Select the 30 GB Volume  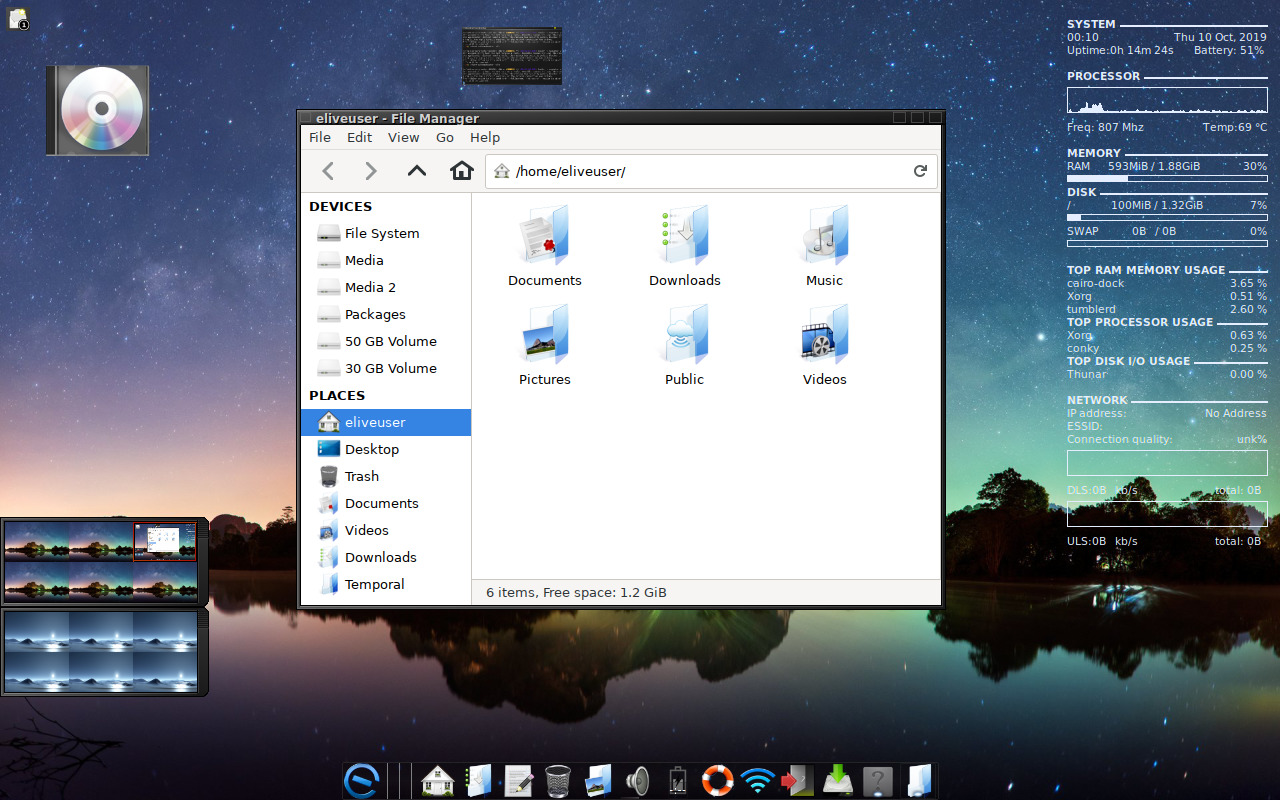click(x=386, y=368)
